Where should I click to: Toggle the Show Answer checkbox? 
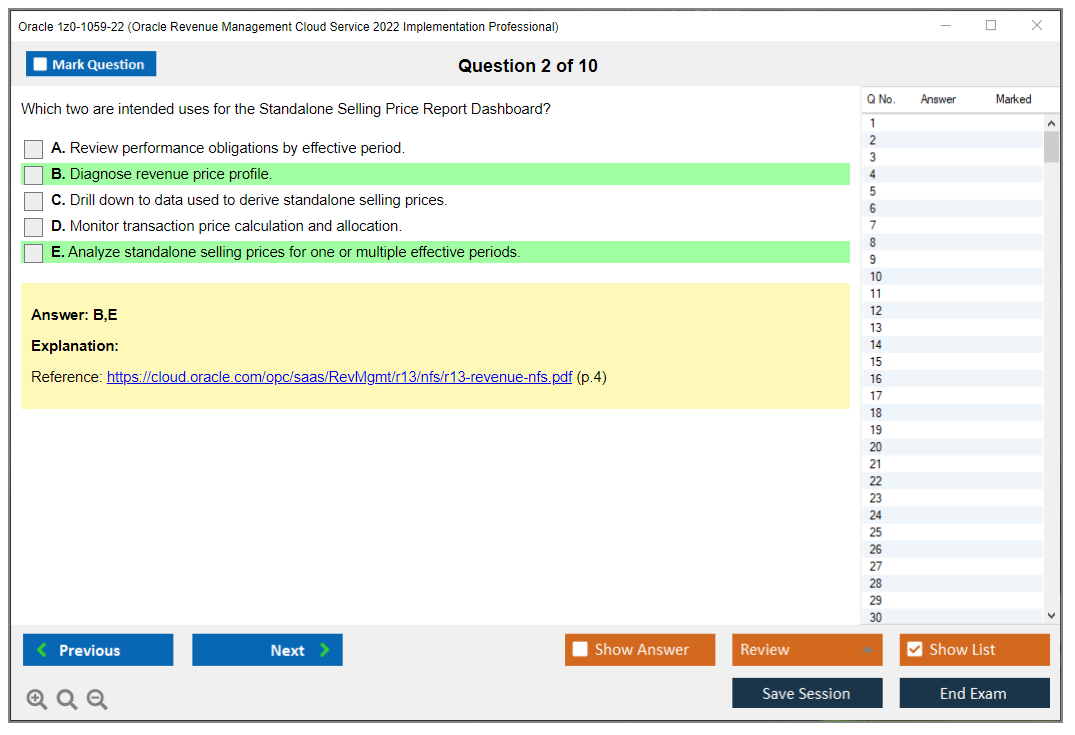click(x=580, y=650)
